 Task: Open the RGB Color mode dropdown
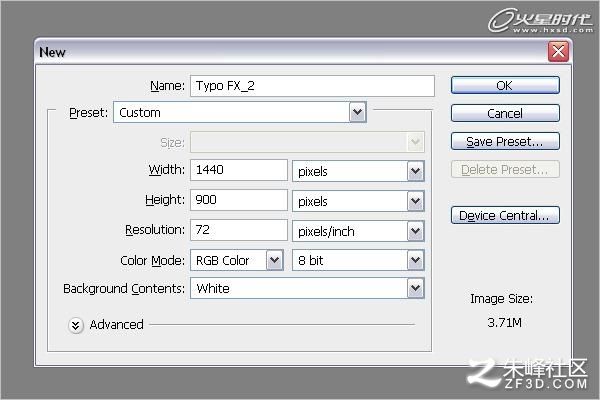tap(237, 260)
